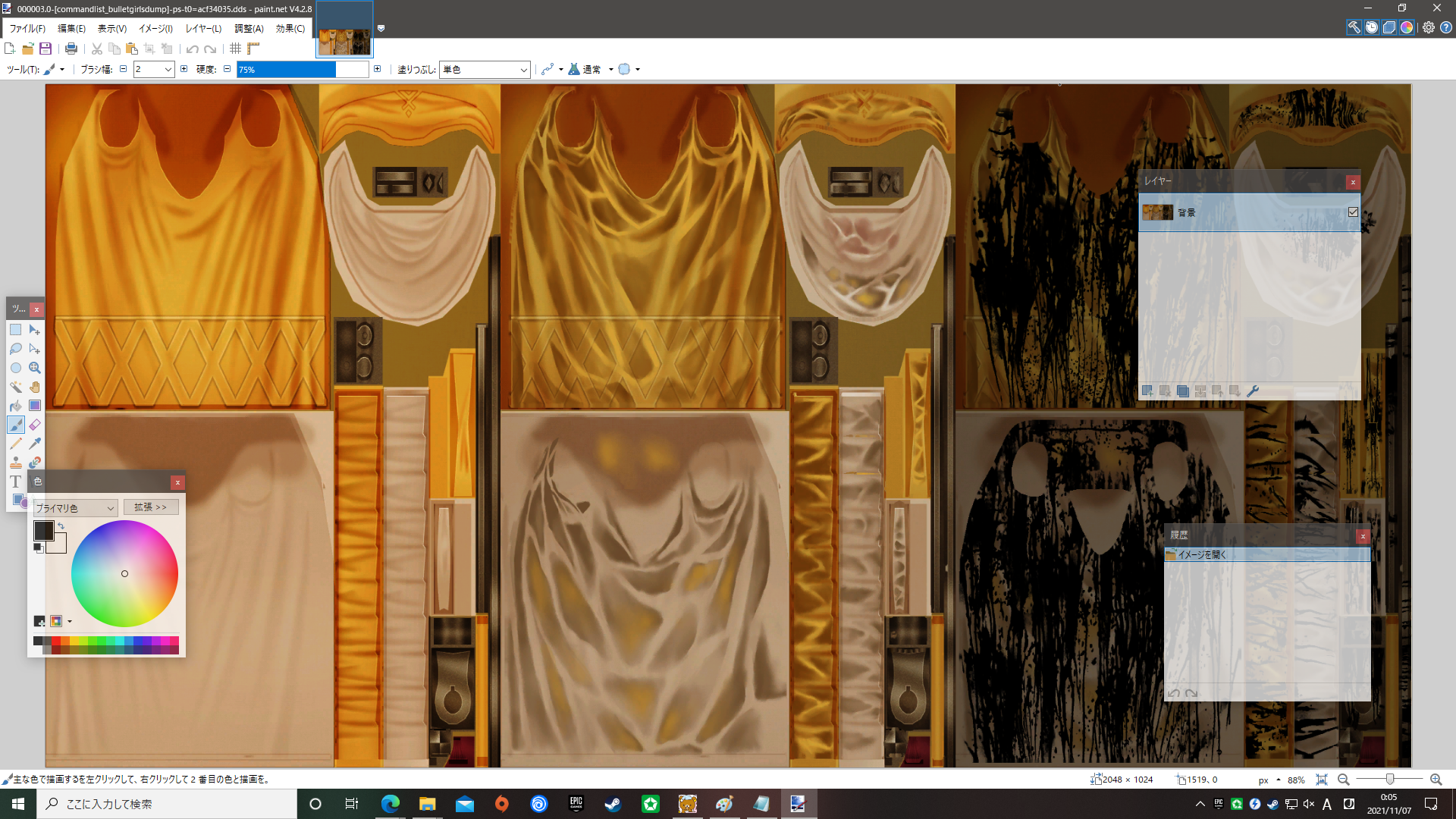Click the zoom slider in status bar

point(1389,780)
